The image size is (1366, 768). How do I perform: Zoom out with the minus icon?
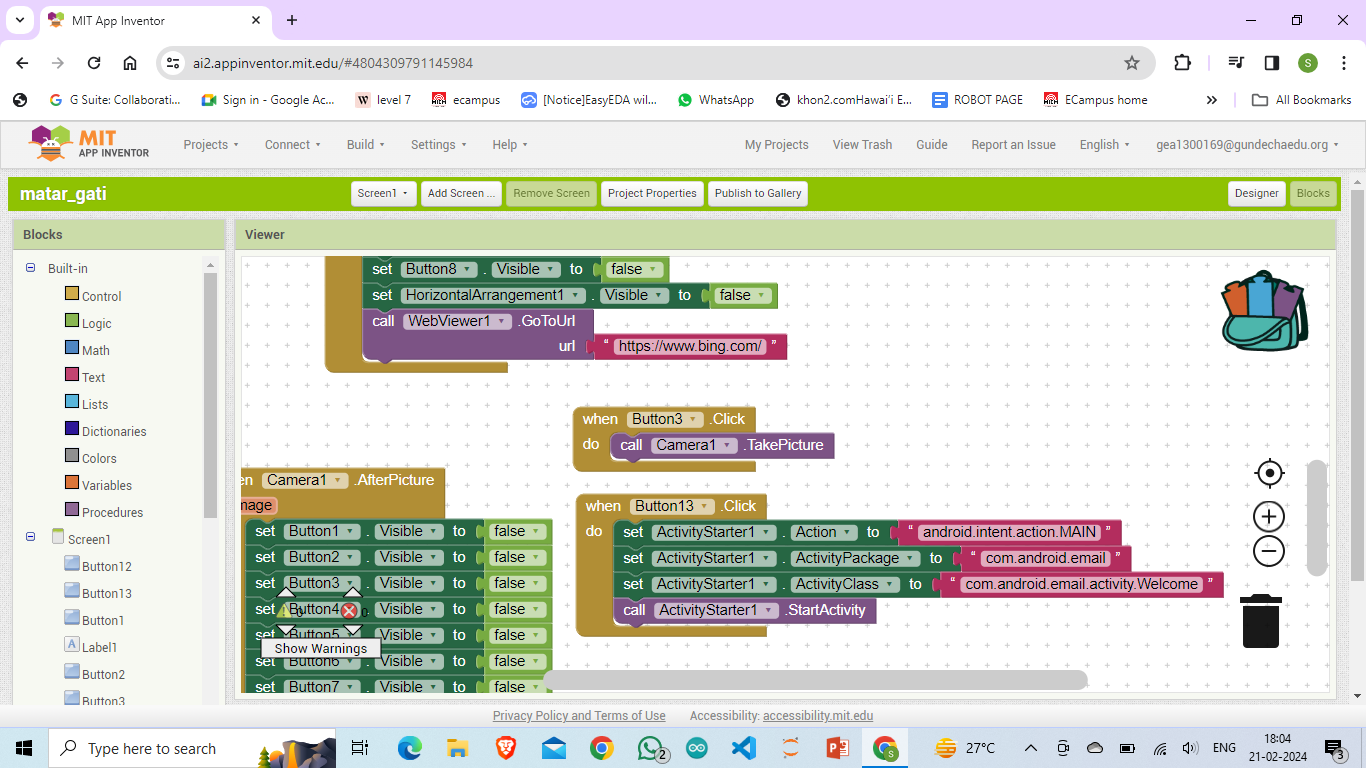1269,551
